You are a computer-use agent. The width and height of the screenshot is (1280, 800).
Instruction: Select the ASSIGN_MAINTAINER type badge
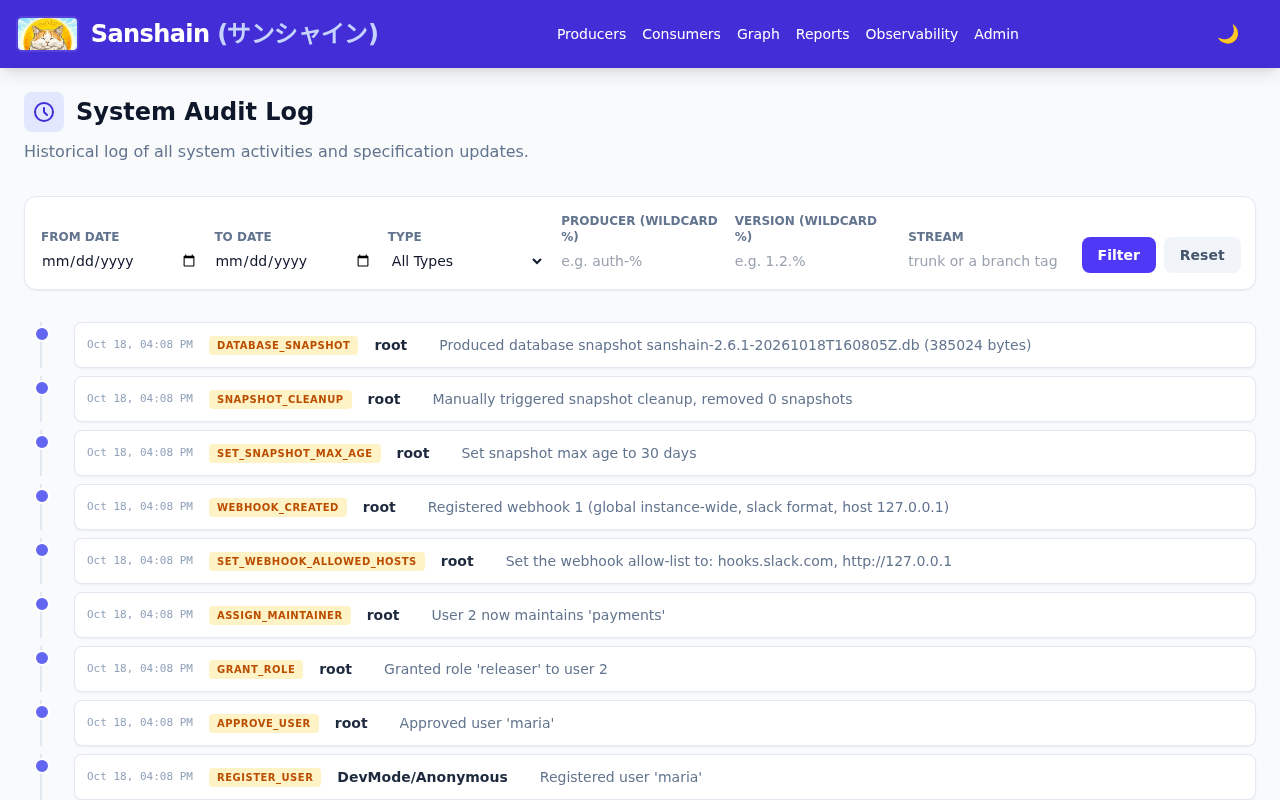click(280, 615)
